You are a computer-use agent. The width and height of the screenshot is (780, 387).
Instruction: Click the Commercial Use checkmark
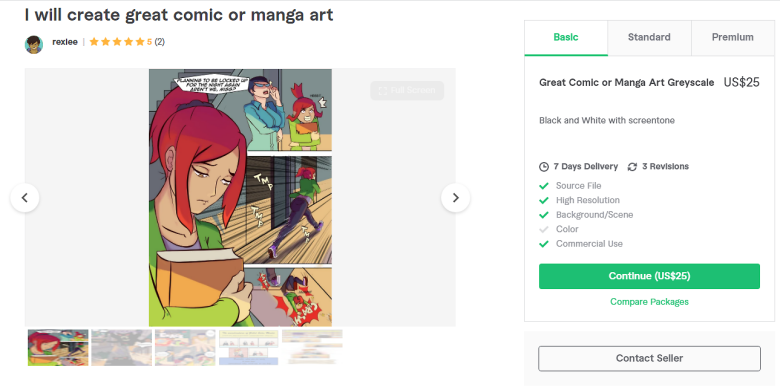pos(544,244)
